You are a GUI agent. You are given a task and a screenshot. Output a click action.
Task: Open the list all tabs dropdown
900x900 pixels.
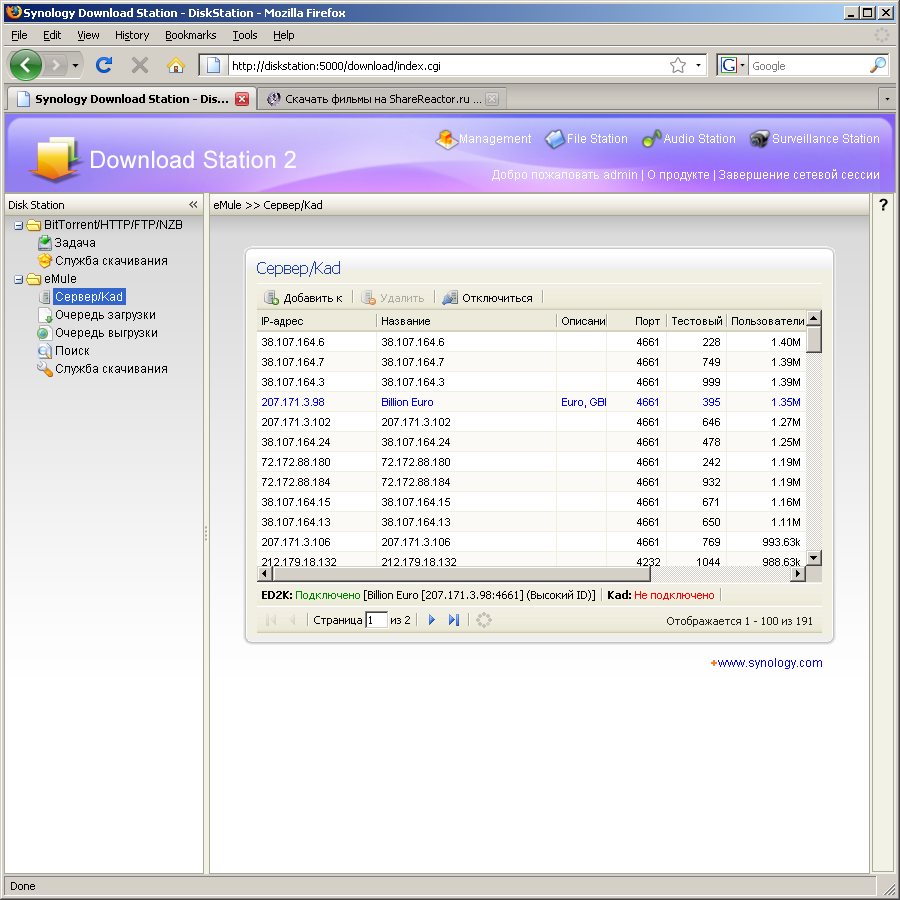(x=887, y=99)
